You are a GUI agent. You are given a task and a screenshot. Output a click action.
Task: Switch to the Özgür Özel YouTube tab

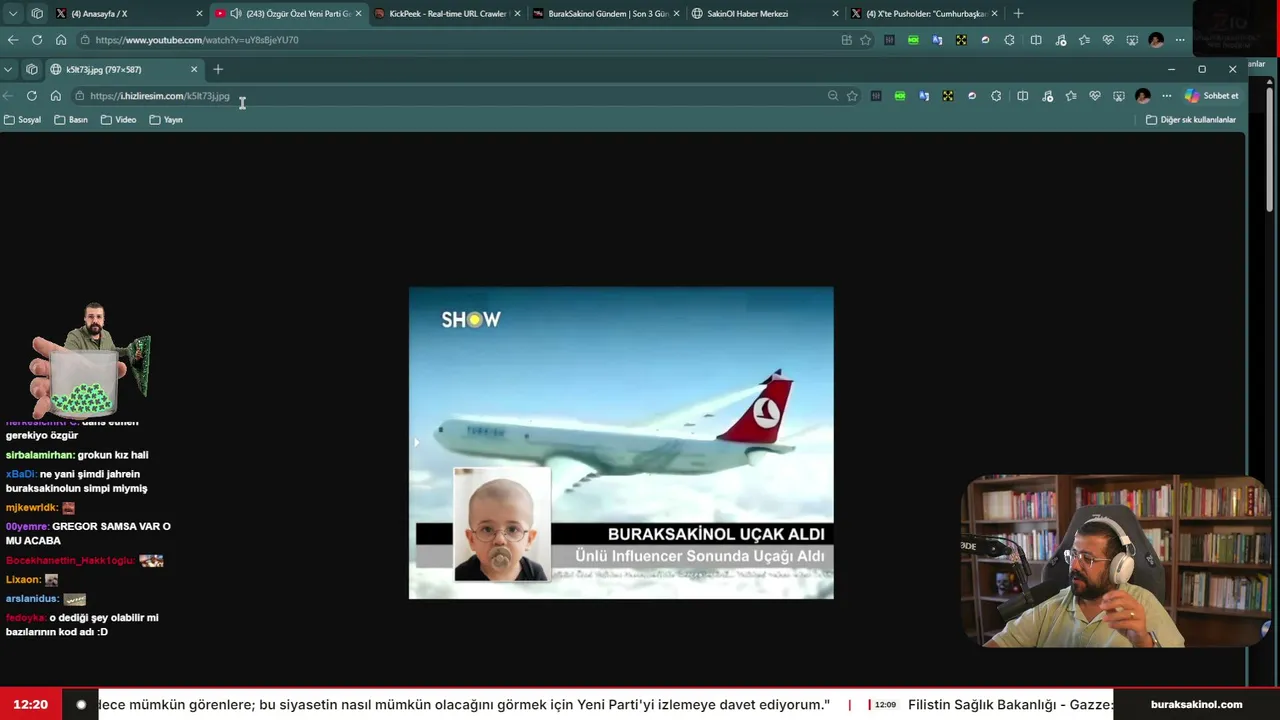(x=290, y=14)
